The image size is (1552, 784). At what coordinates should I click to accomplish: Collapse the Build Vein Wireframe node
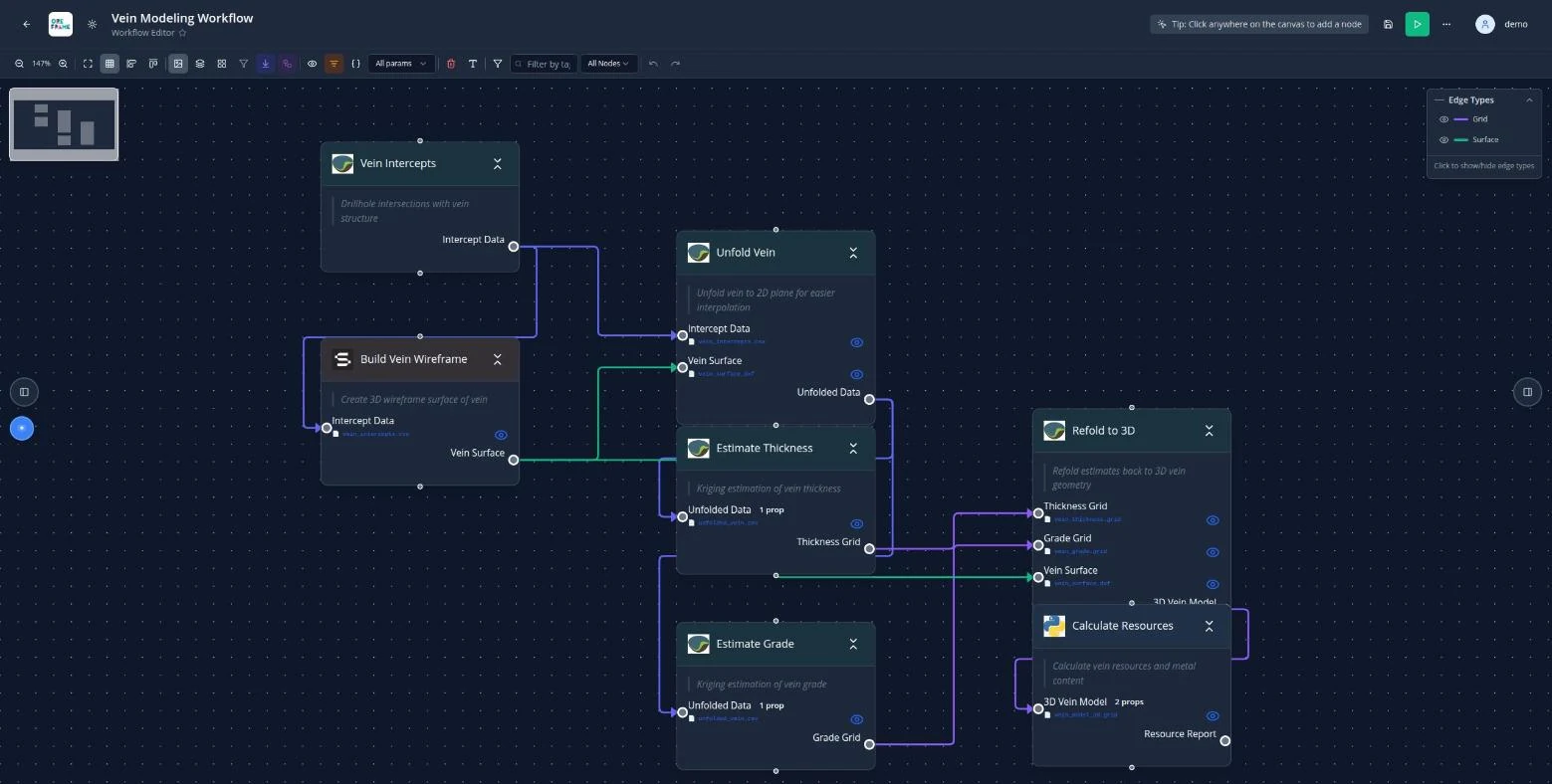coord(498,359)
